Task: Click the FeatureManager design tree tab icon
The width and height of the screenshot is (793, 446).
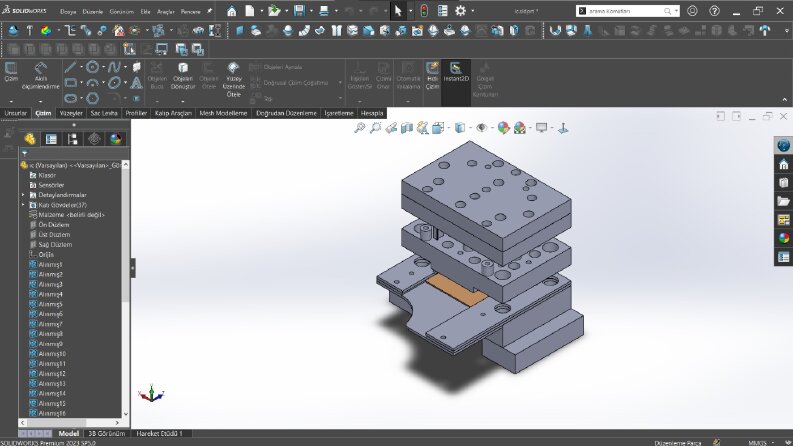Action: 30,139
